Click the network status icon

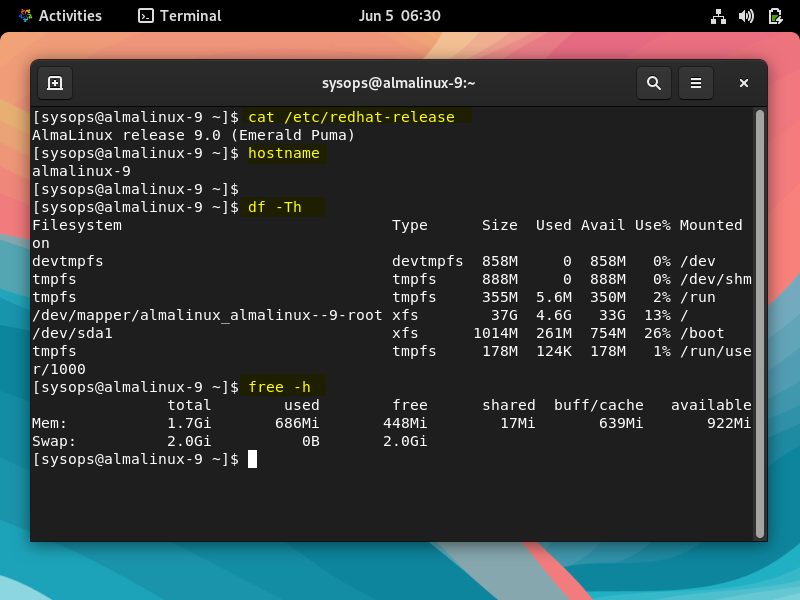click(718, 16)
